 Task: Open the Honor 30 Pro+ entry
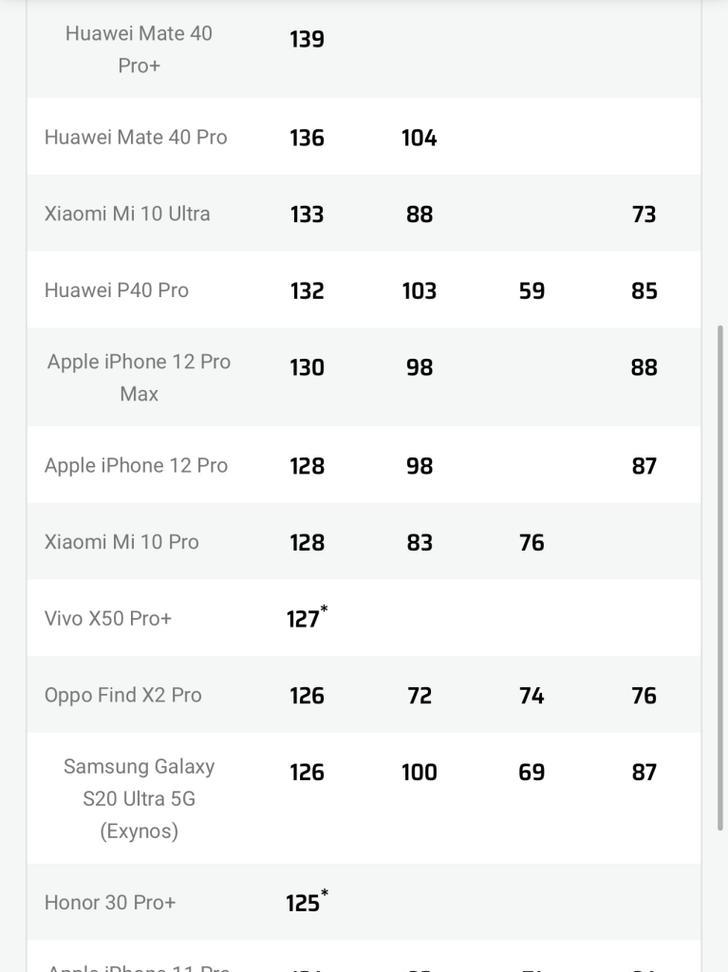110,902
